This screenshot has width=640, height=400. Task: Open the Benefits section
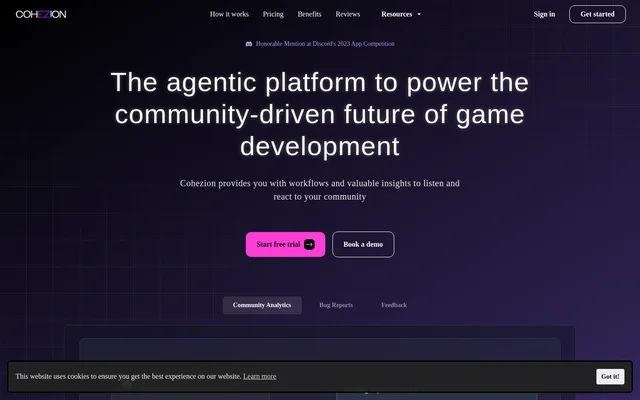point(309,14)
